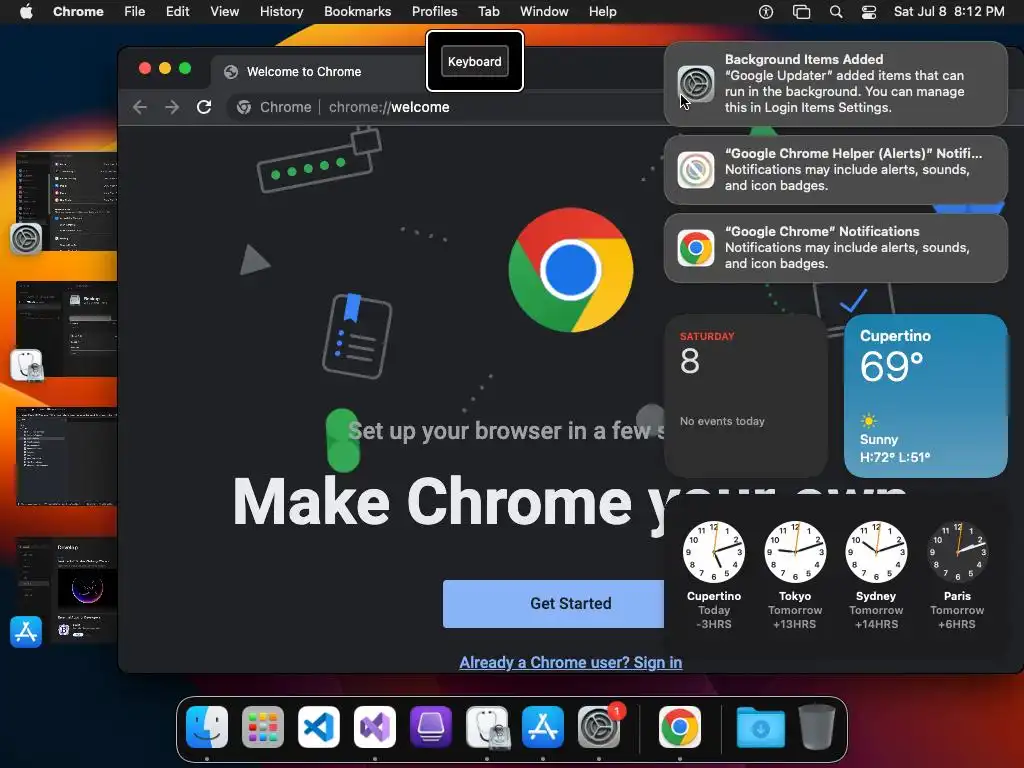Screen dimensions: 1024x768
Task: Open the Apple menu
Action: [x=26, y=12]
